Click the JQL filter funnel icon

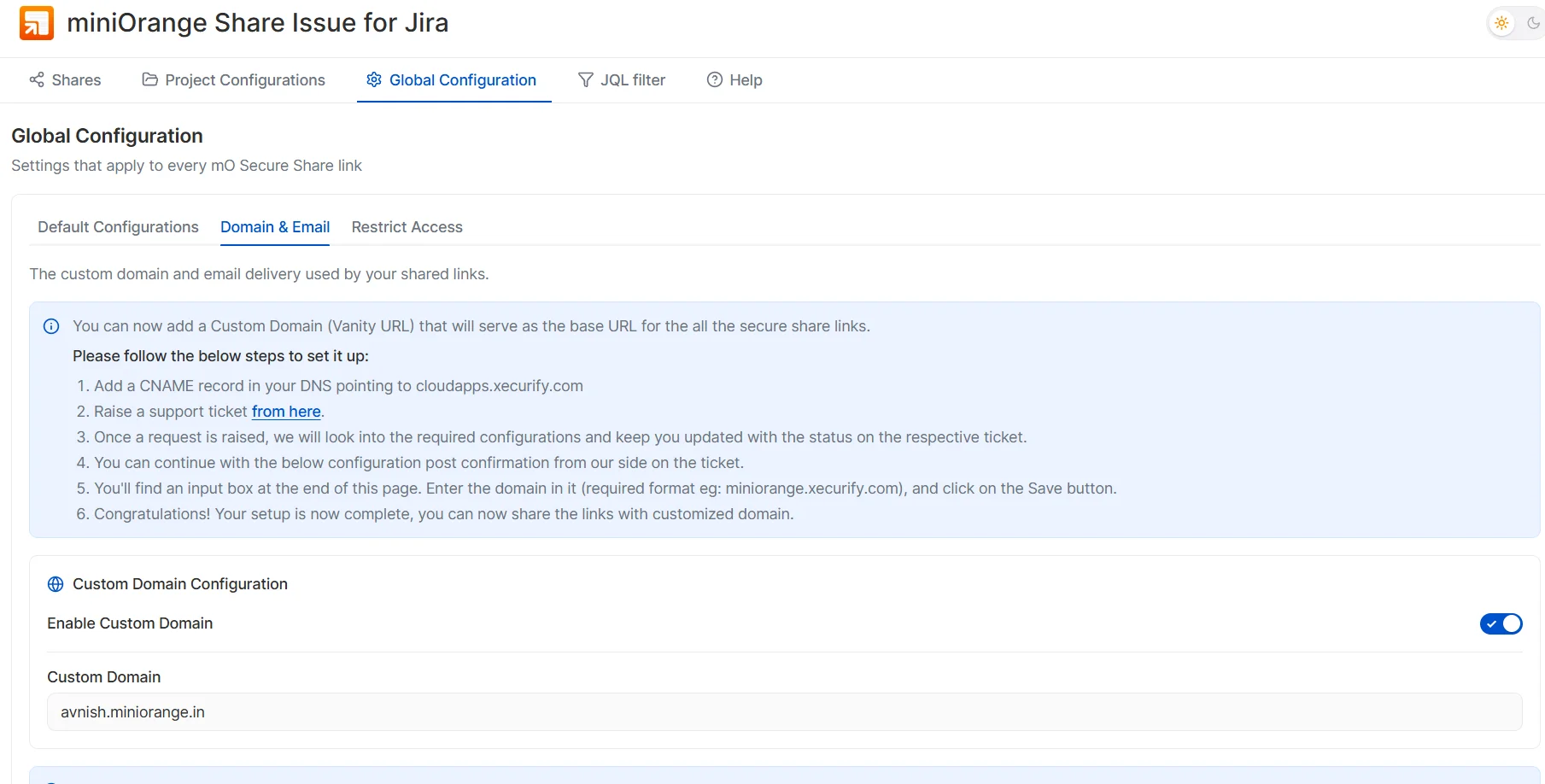586,79
